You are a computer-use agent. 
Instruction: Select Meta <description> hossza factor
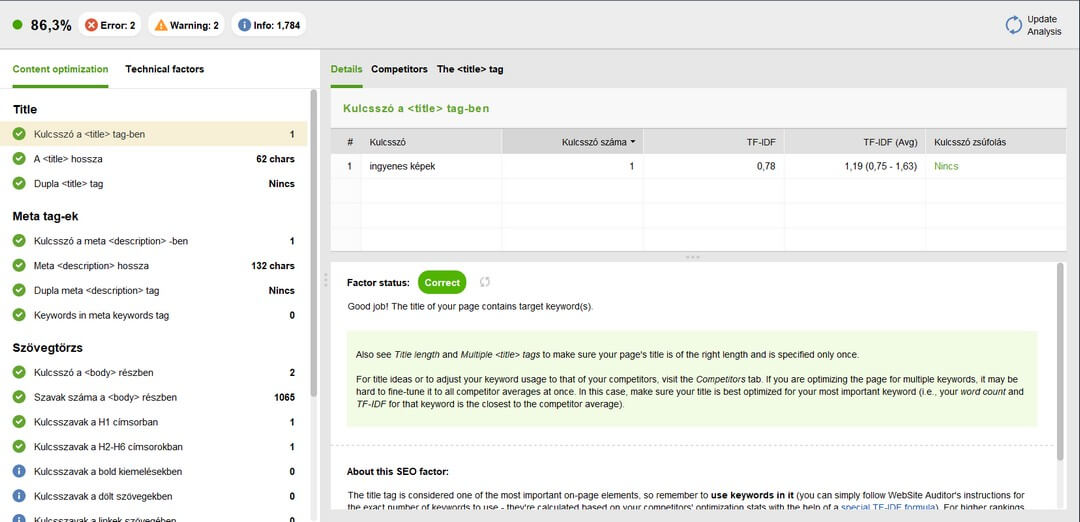[x=91, y=266]
